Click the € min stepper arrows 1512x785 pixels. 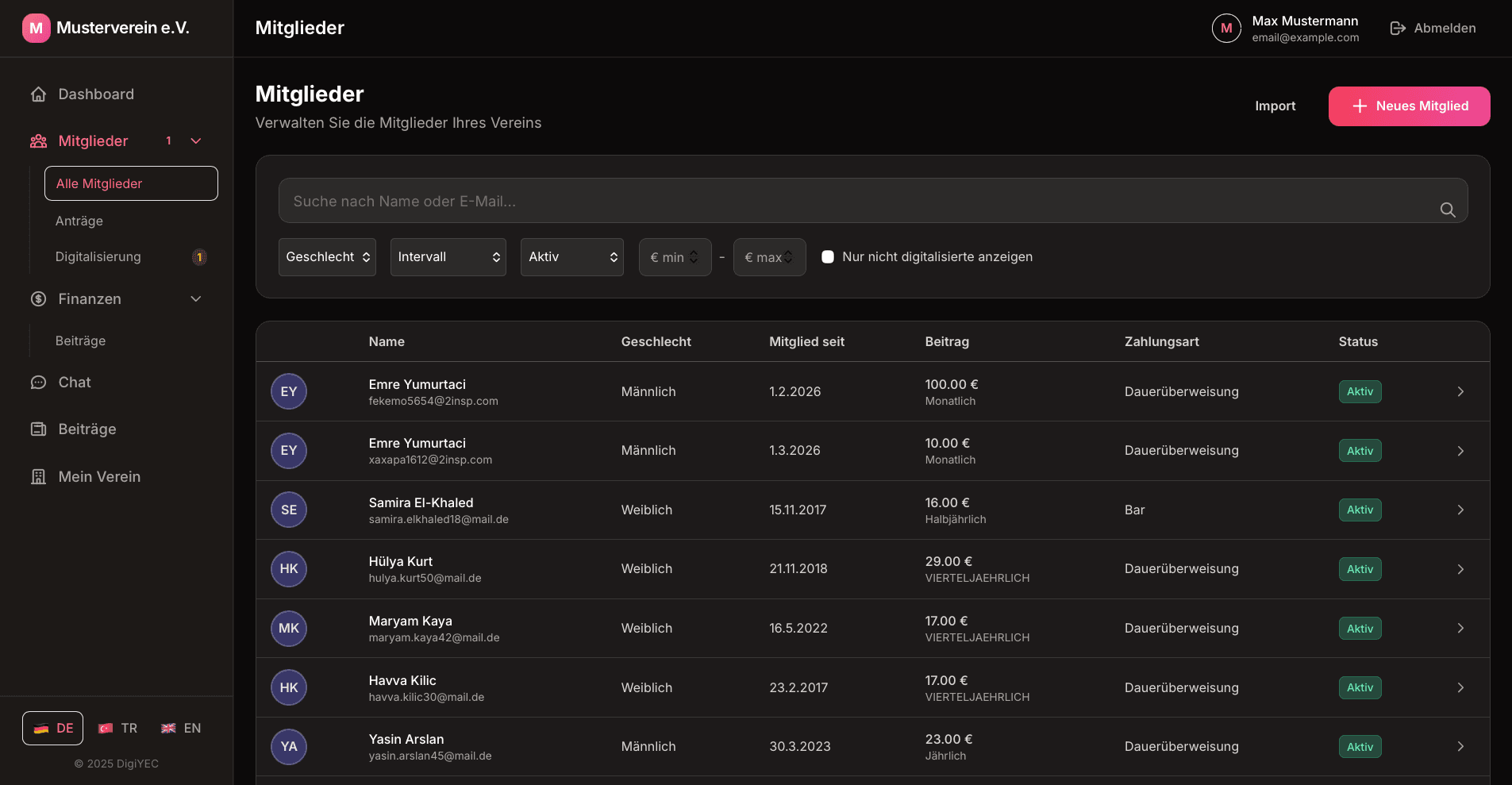[694, 257]
